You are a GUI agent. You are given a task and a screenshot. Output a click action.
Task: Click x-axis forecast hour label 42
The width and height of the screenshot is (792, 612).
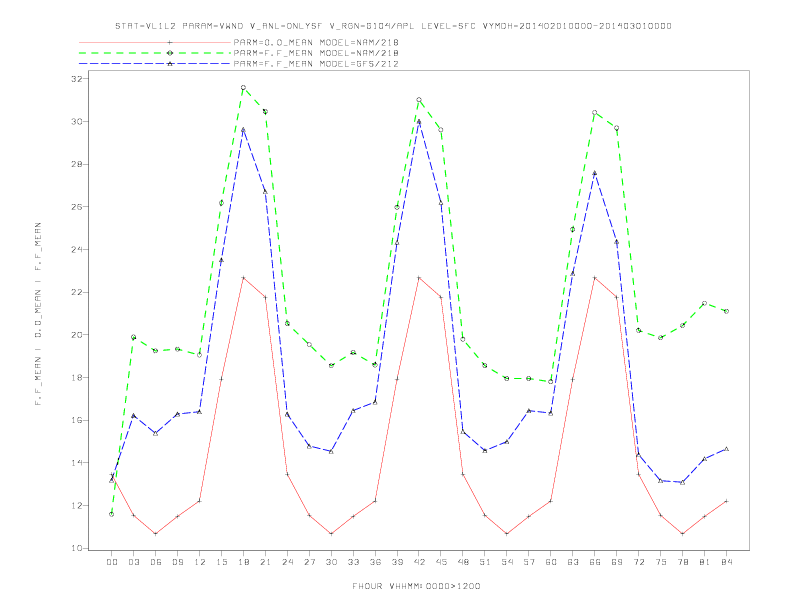(x=419, y=562)
